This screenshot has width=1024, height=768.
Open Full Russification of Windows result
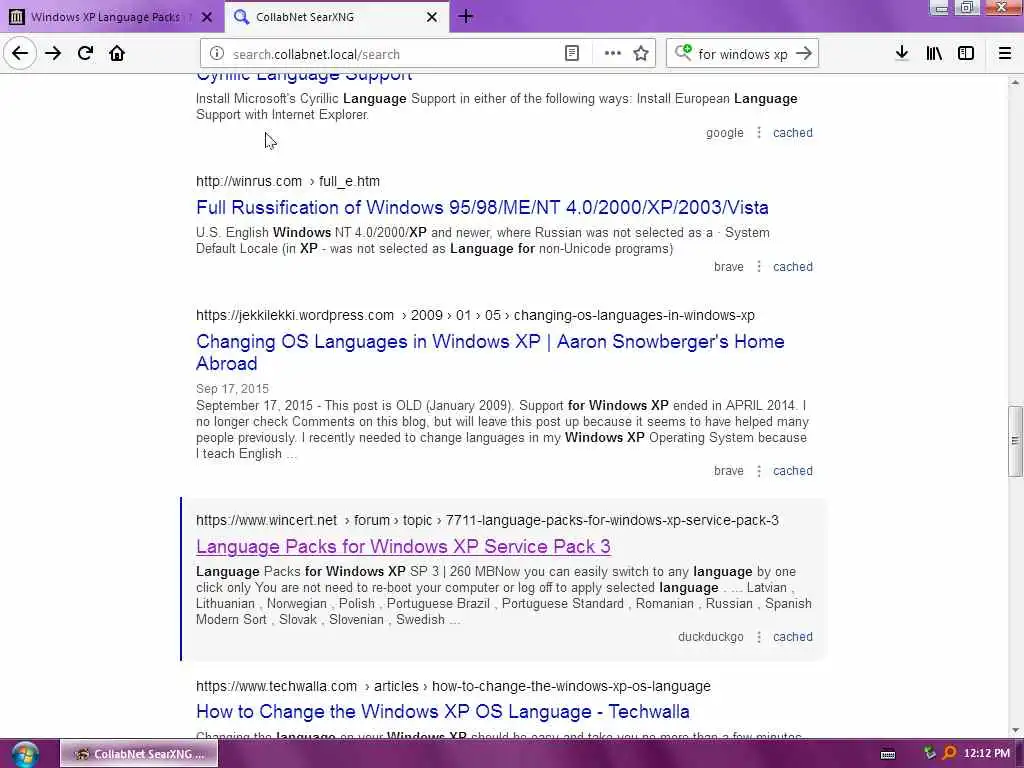(482, 207)
